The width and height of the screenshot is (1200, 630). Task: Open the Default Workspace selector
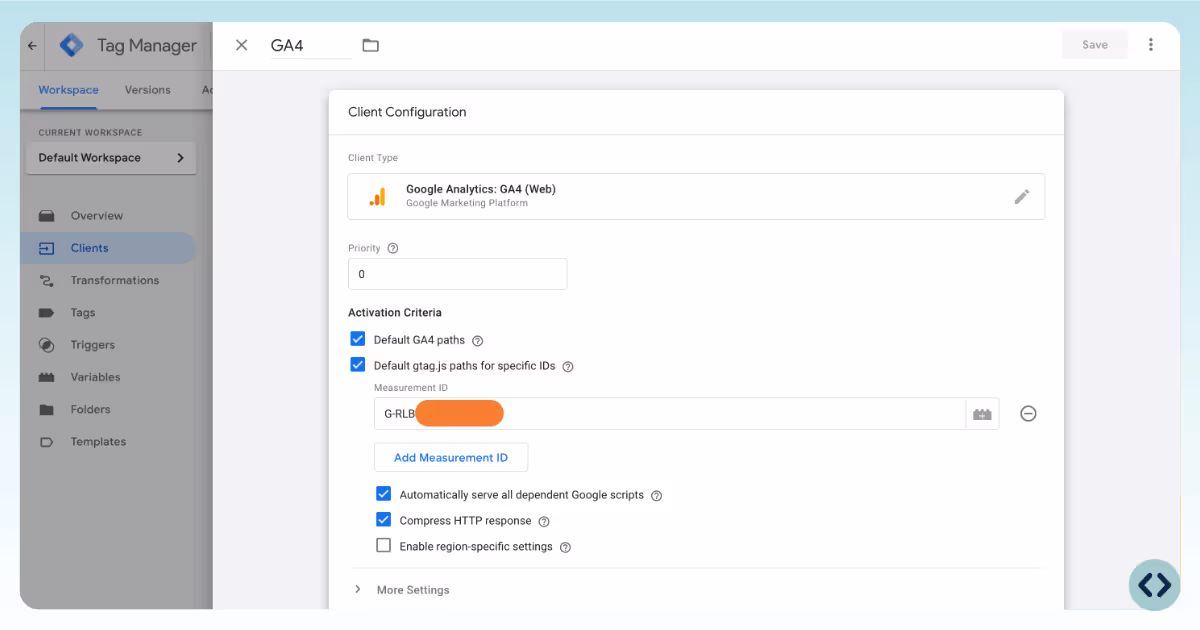[x=111, y=158]
